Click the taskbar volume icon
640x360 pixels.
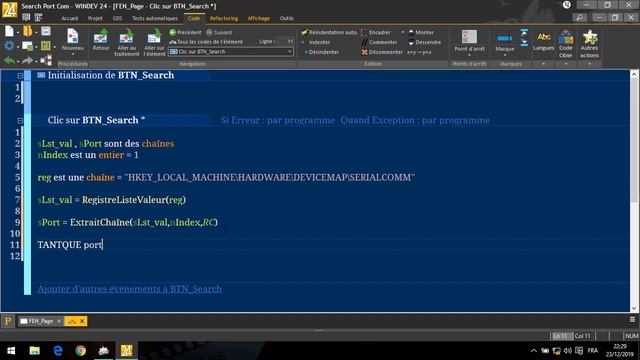(x=568, y=351)
